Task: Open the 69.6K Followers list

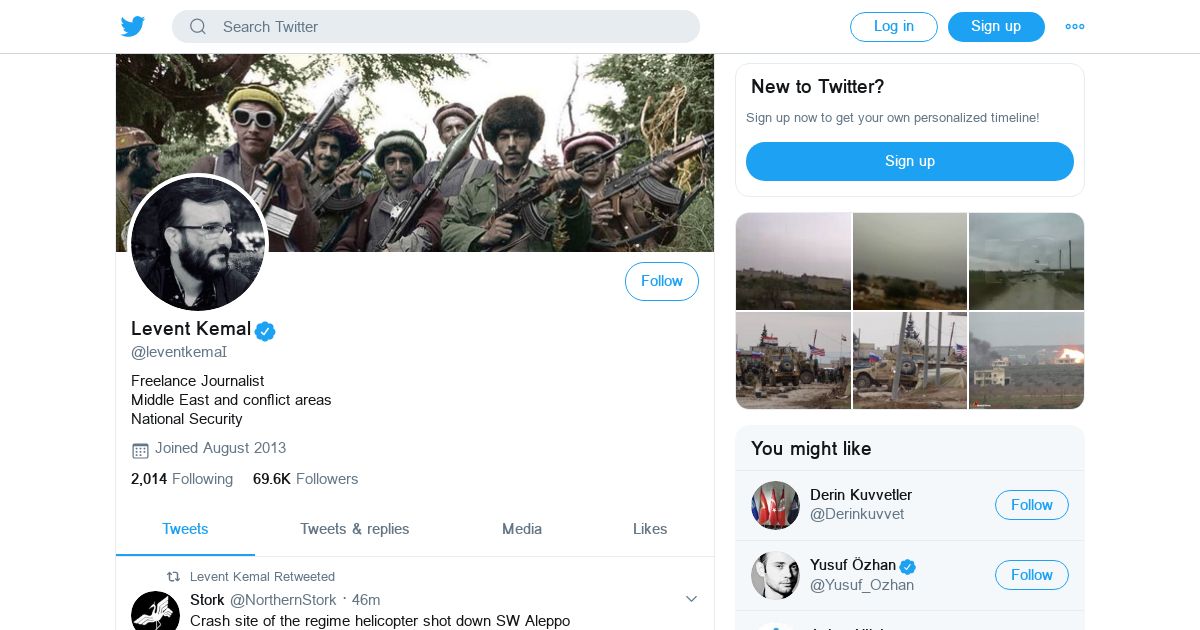Action: (x=305, y=479)
